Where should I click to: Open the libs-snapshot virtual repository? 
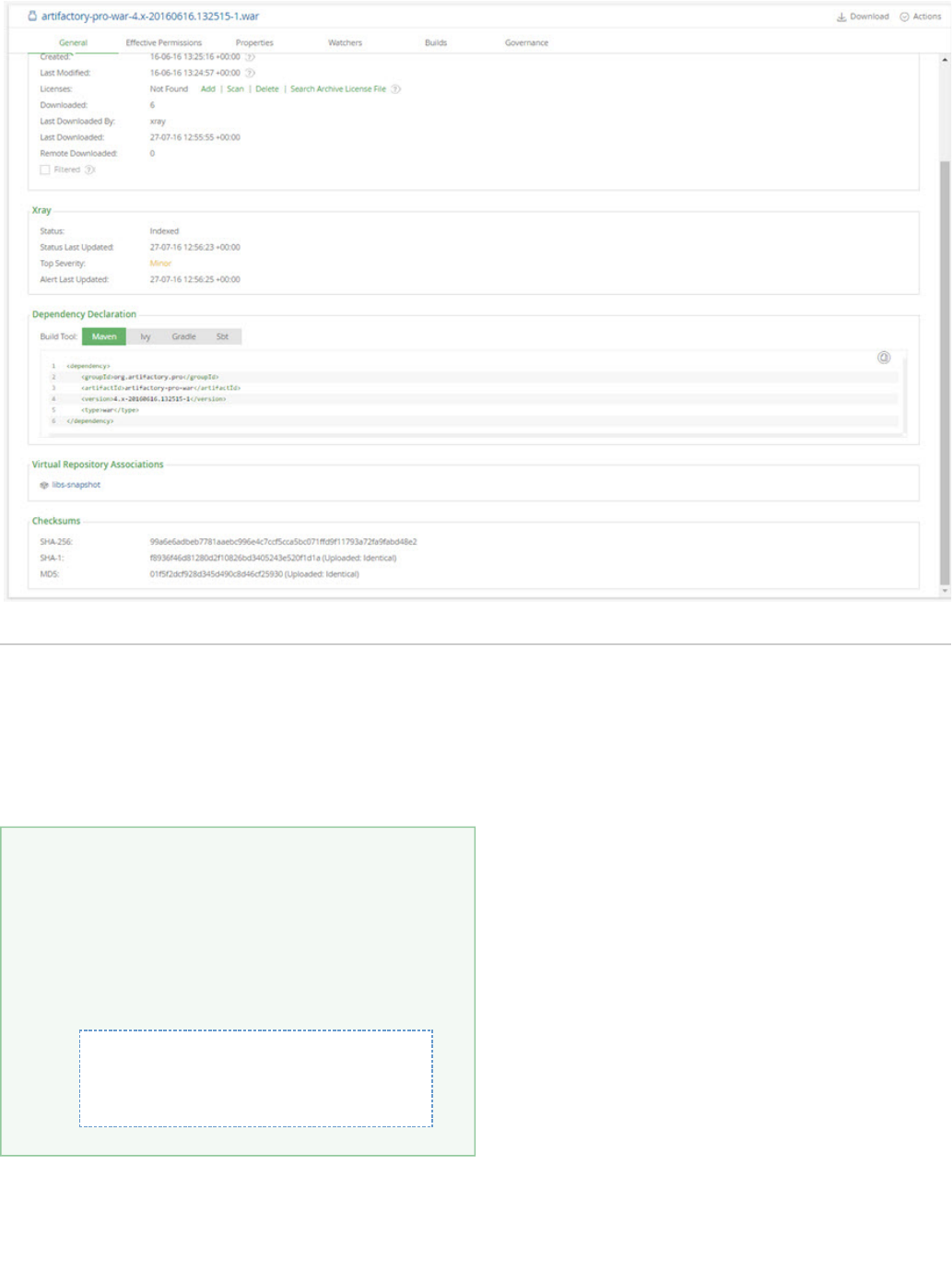coord(76,485)
